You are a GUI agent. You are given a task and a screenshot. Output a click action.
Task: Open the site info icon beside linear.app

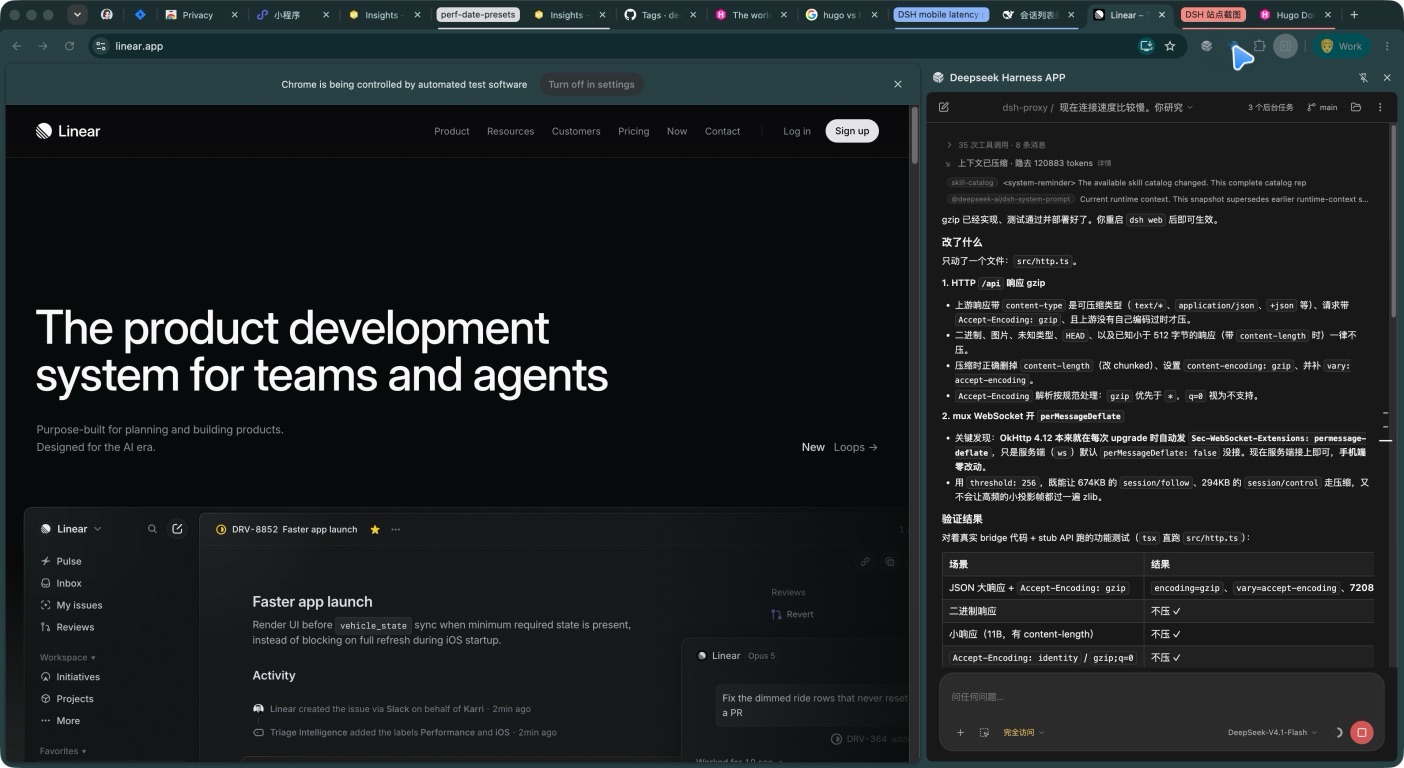pos(100,46)
